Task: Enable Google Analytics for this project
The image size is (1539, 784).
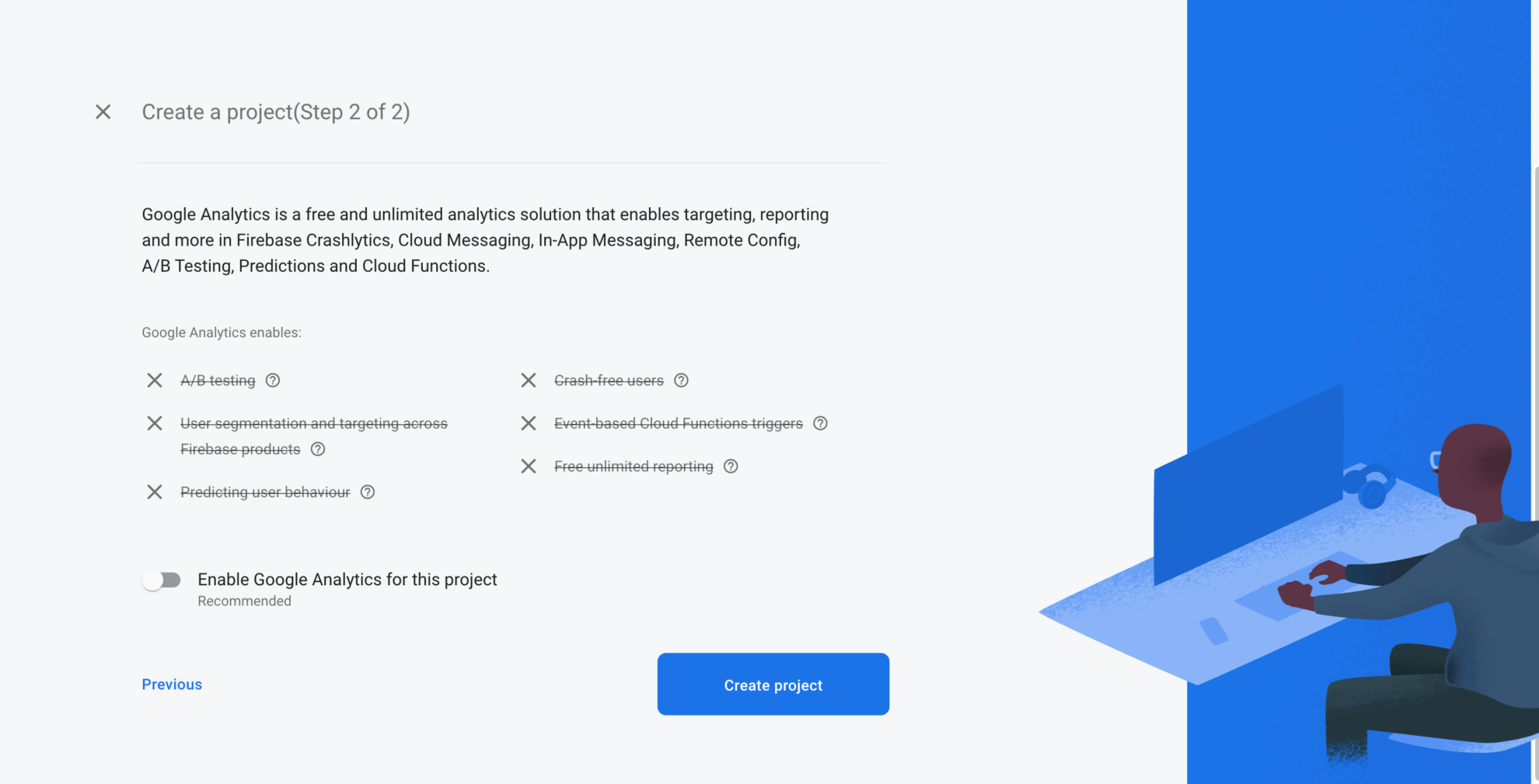Action: 162,579
